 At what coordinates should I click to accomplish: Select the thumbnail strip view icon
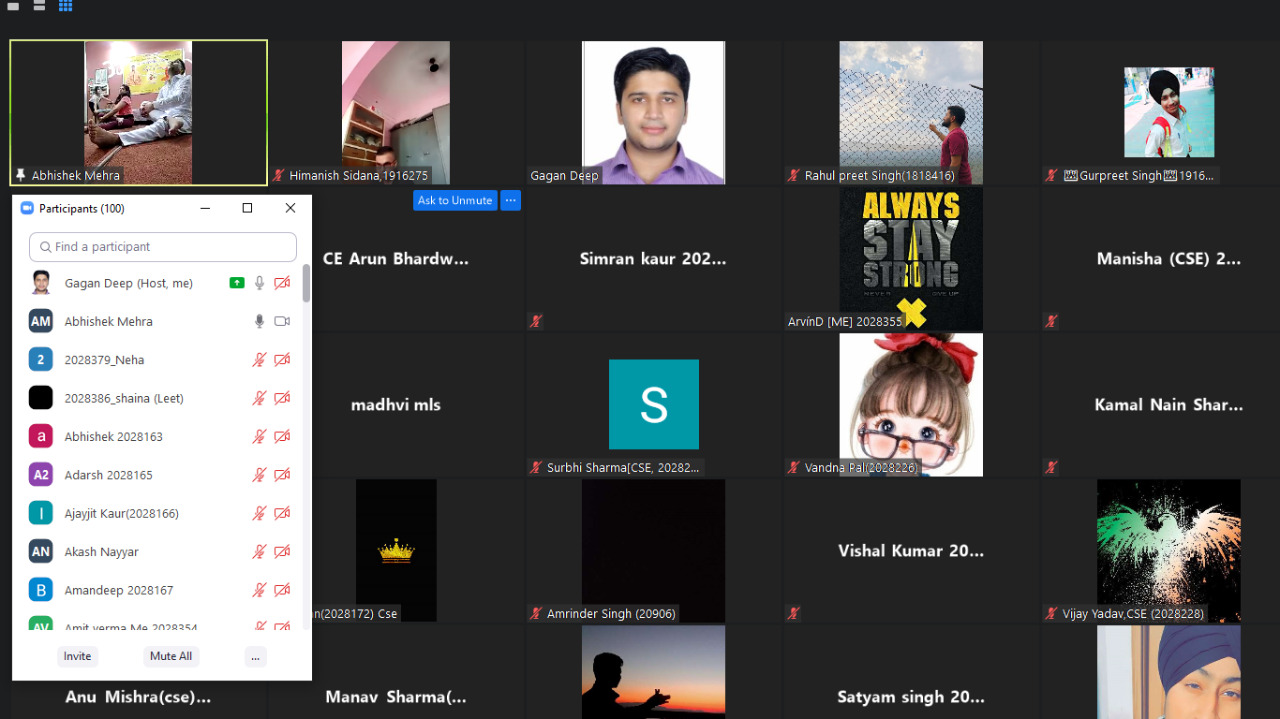click(39, 5)
